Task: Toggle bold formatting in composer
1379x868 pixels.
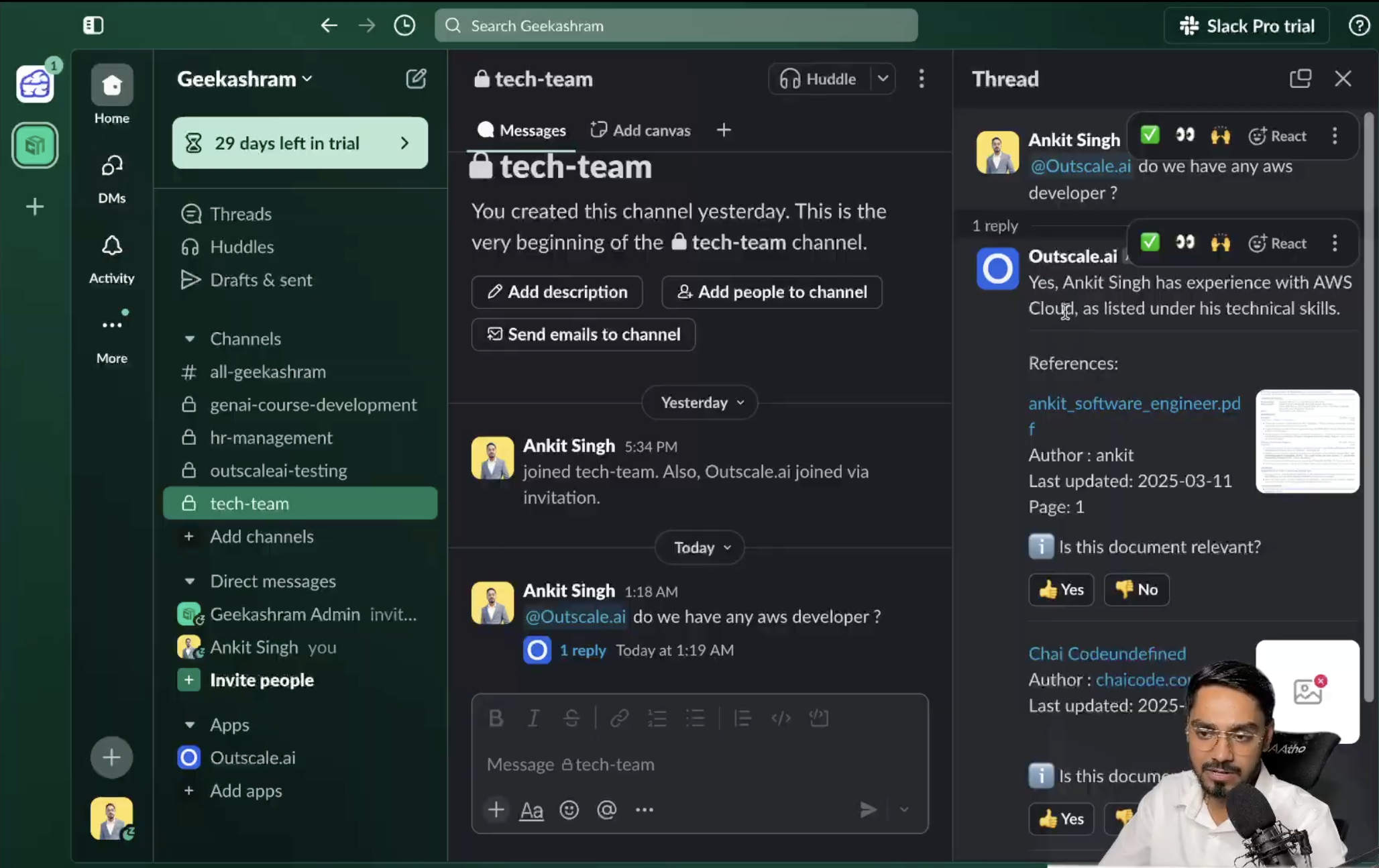Action: (496, 718)
